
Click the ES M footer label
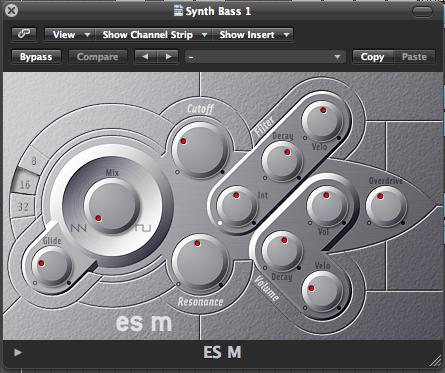point(222,352)
